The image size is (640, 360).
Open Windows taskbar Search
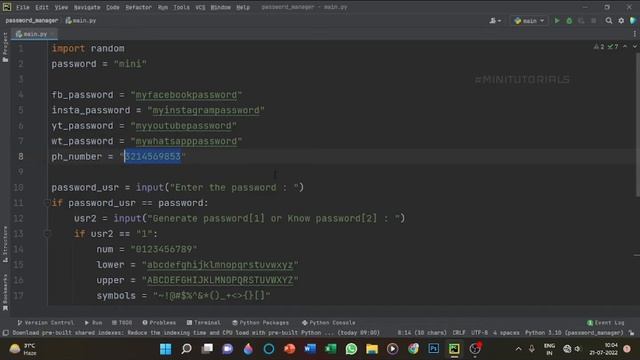tap(187, 349)
